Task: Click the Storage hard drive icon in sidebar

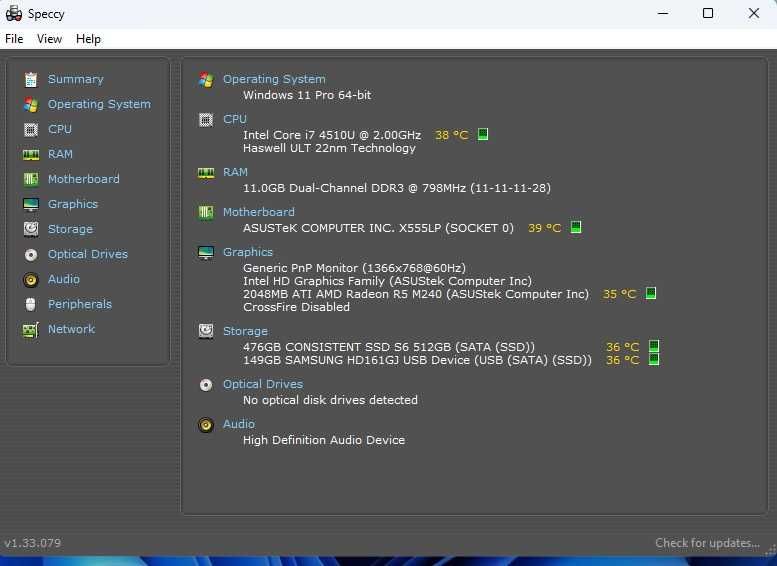Action: point(31,229)
